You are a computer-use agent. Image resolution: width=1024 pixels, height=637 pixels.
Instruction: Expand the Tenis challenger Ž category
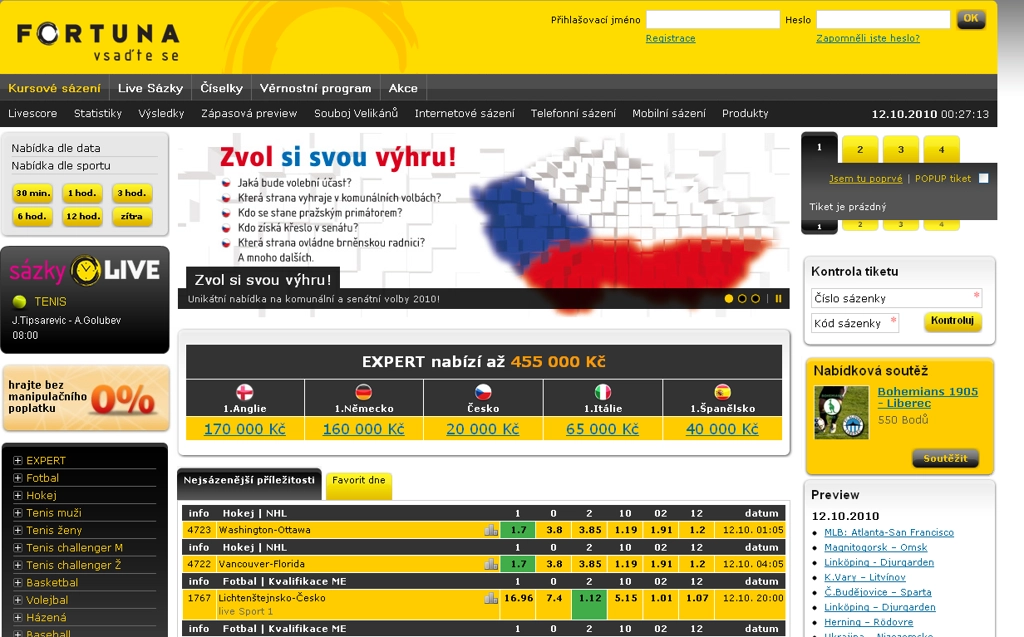point(18,565)
